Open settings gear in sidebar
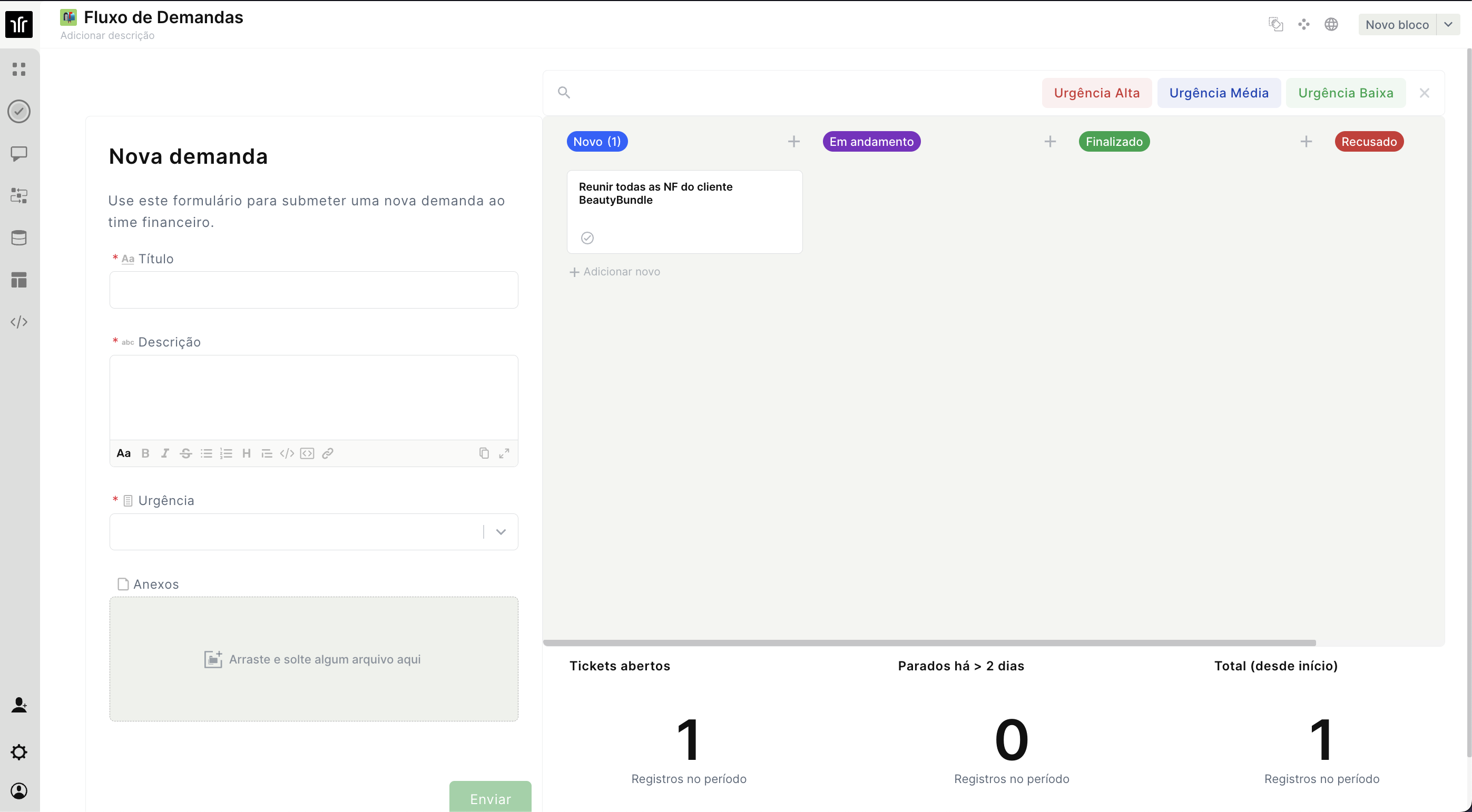The image size is (1472, 812). click(19, 752)
